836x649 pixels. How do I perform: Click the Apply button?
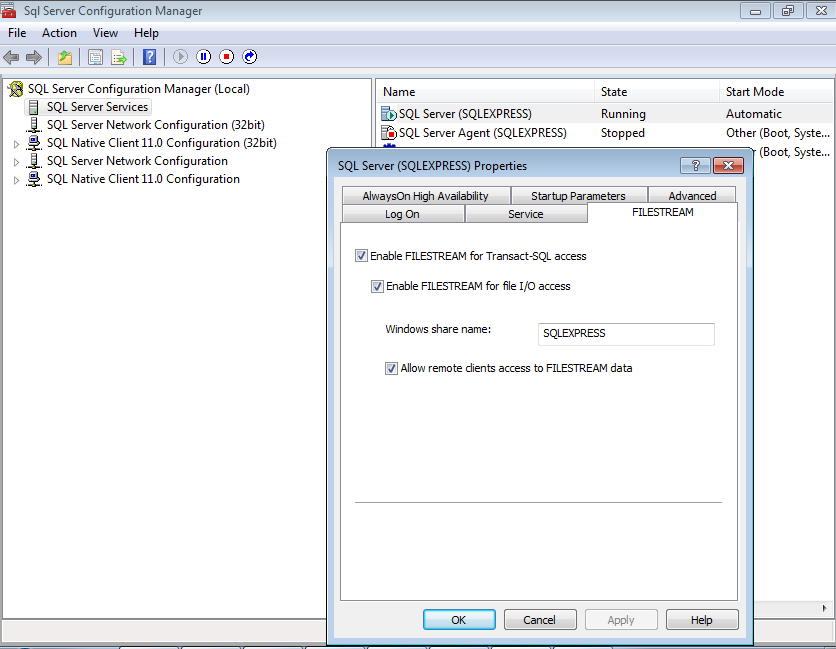[x=621, y=620]
